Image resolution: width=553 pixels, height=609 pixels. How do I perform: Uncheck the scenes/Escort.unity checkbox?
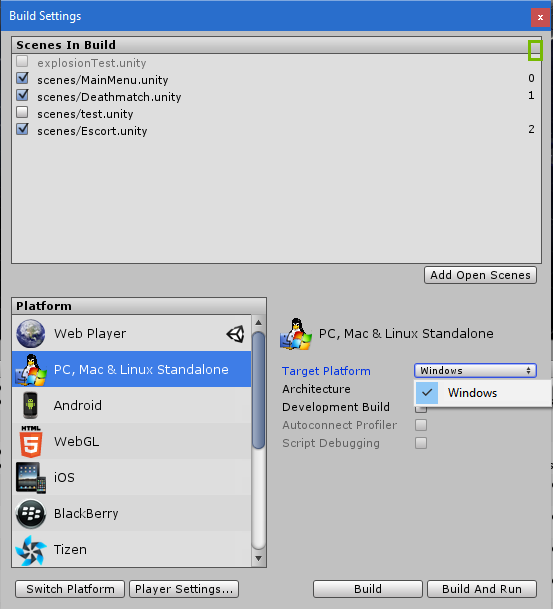point(22,129)
